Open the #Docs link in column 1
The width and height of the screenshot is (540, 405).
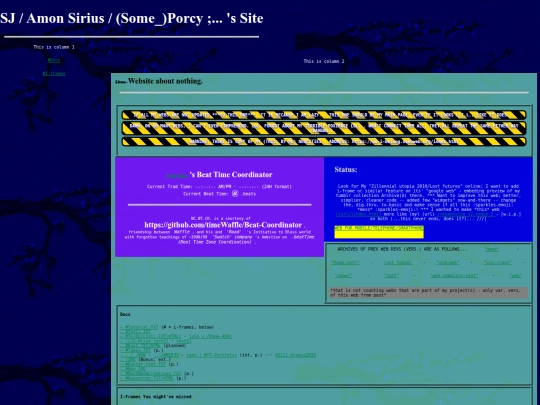(x=54, y=60)
